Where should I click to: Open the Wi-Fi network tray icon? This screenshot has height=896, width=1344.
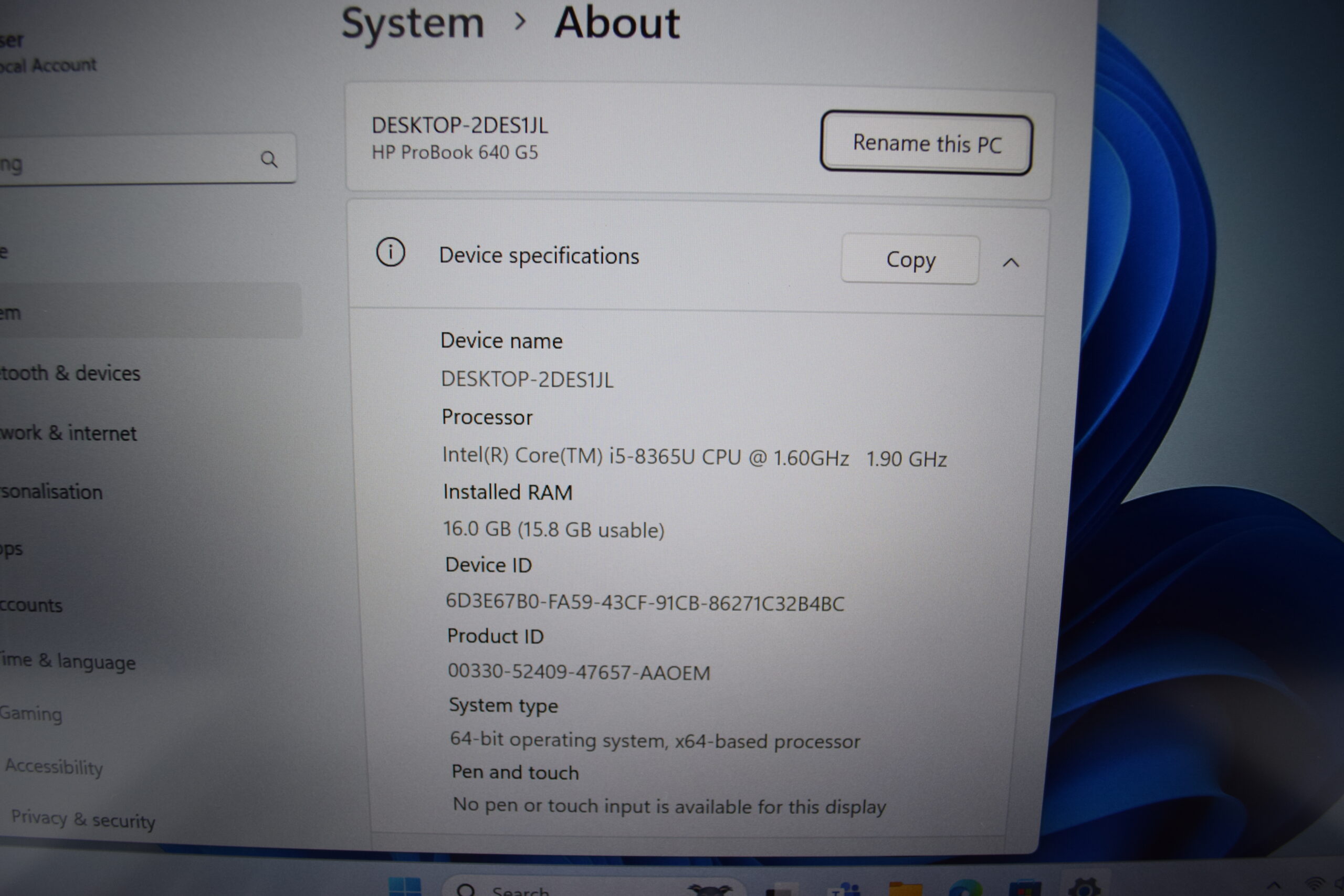tap(1316, 886)
